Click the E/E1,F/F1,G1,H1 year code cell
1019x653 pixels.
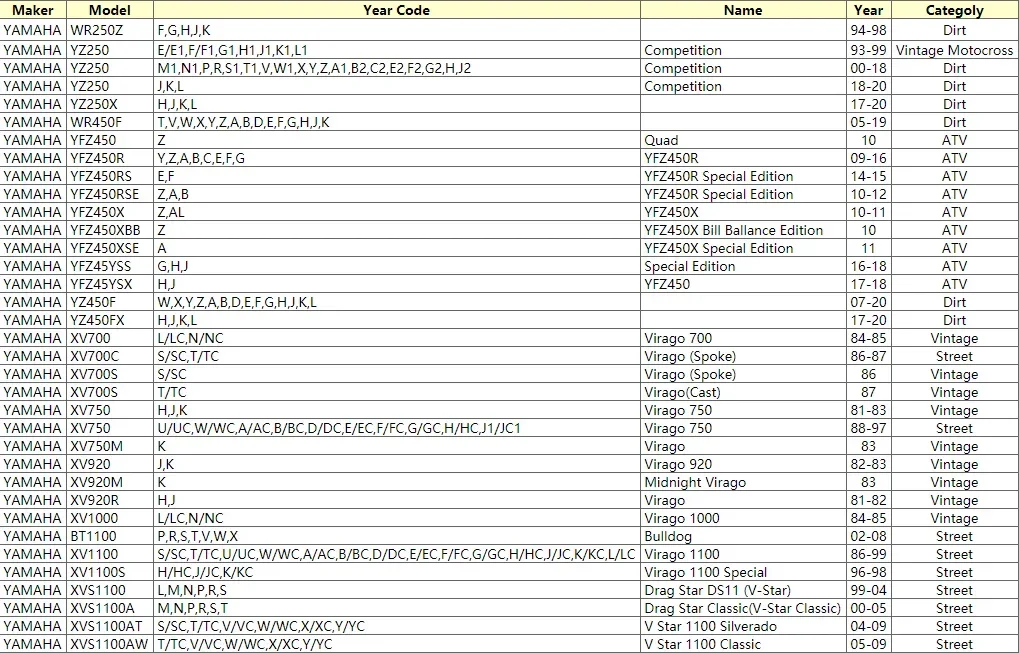click(x=396, y=50)
